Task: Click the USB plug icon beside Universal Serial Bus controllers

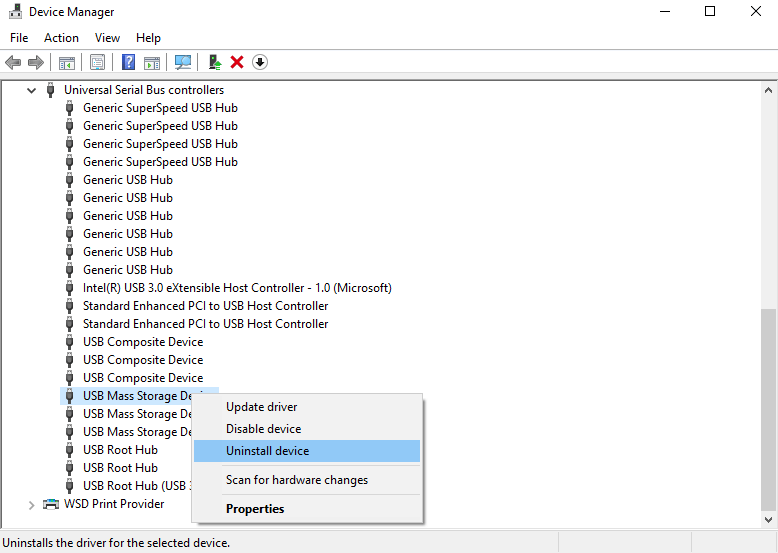Action: tap(50, 90)
